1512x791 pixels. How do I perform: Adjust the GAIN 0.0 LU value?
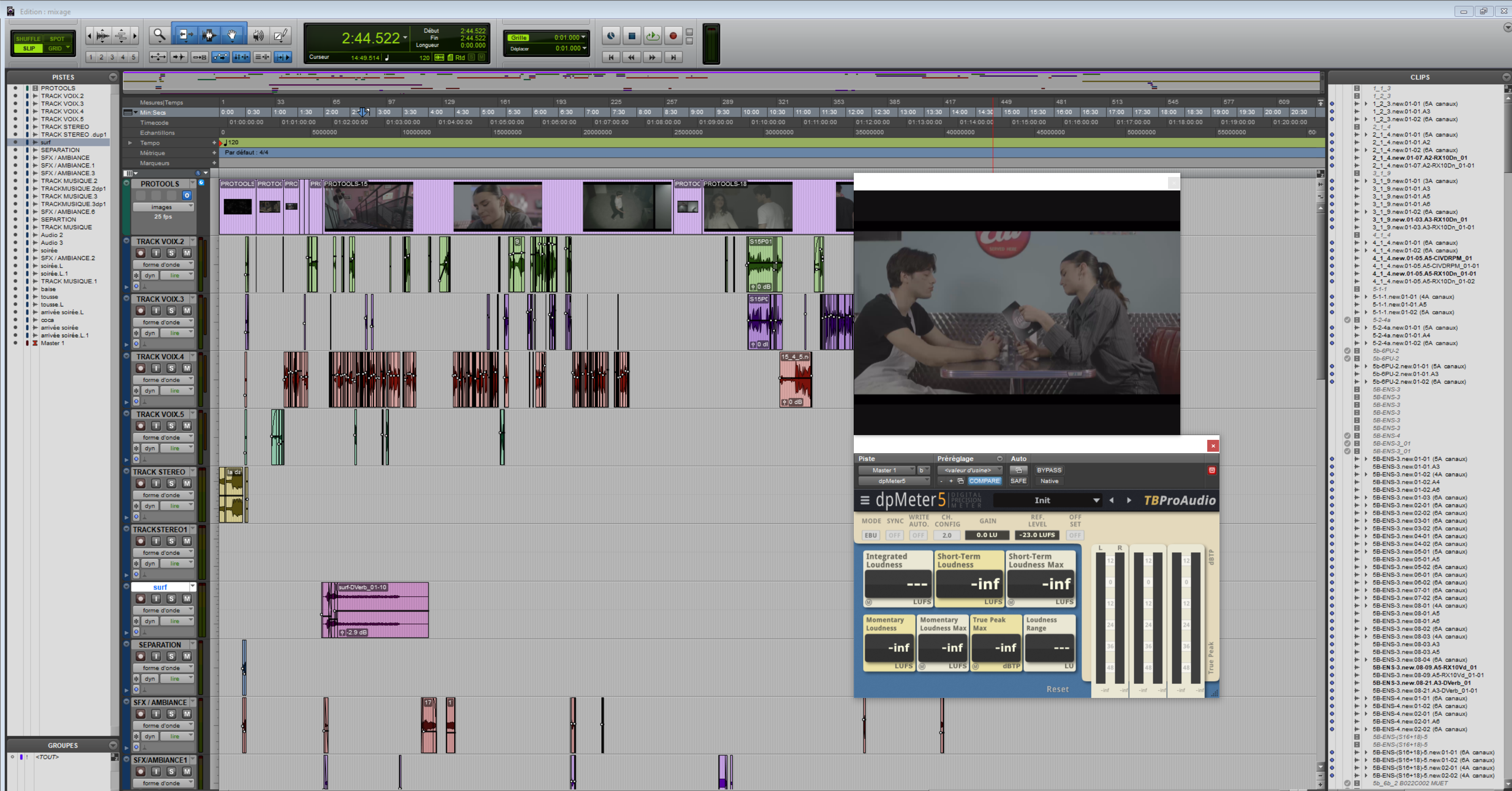pos(987,536)
